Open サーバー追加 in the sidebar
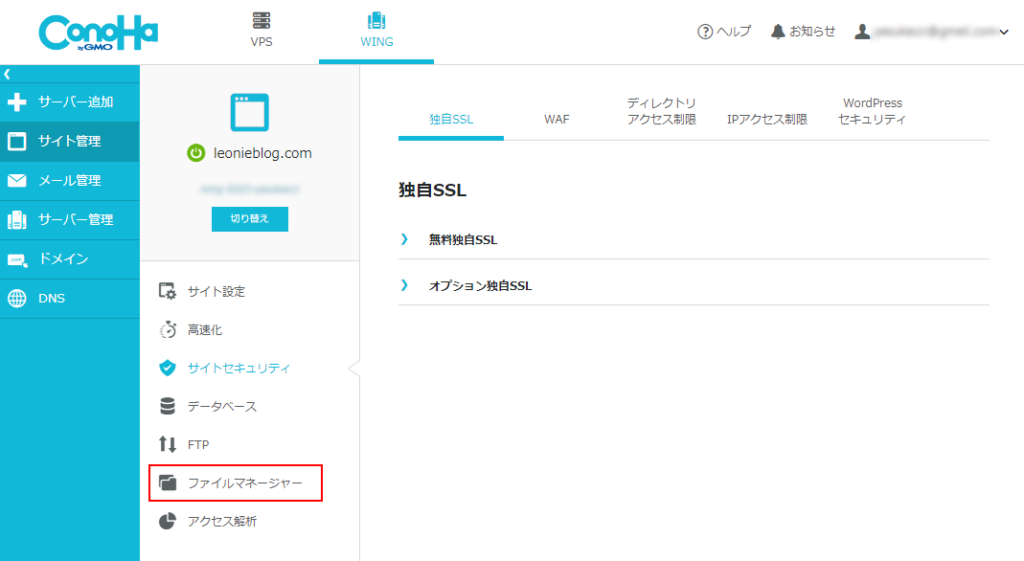1024x561 pixels. [x=70, y=102]
